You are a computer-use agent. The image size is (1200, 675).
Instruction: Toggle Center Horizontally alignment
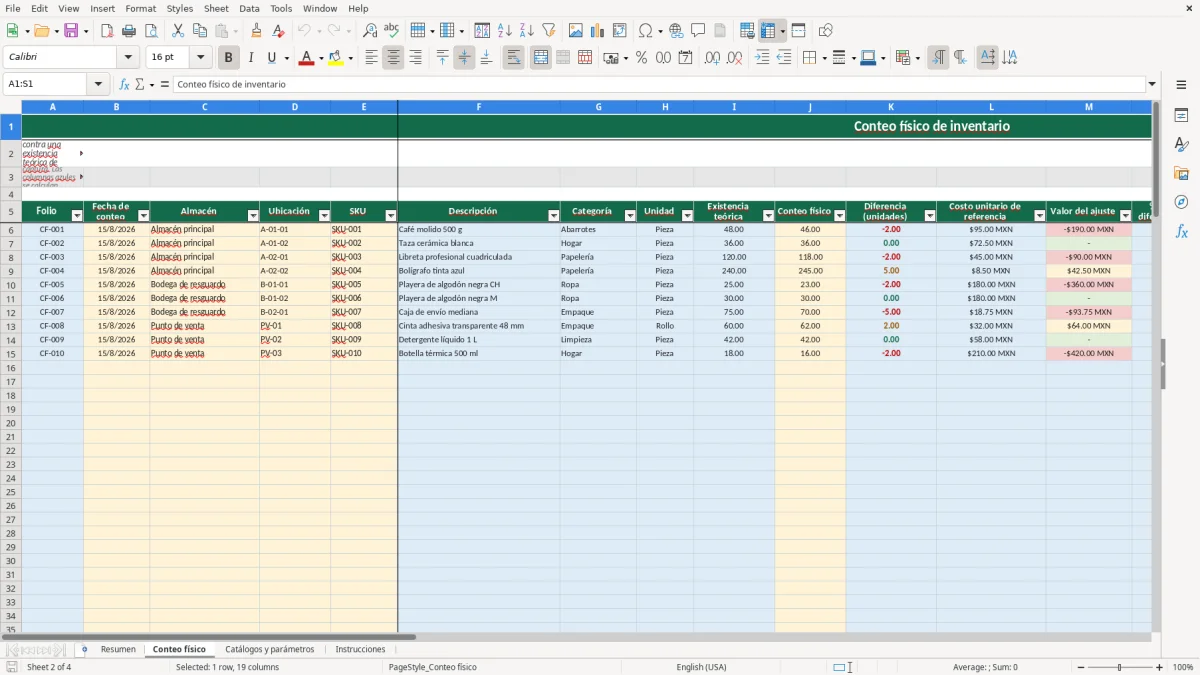coord(393,58)
